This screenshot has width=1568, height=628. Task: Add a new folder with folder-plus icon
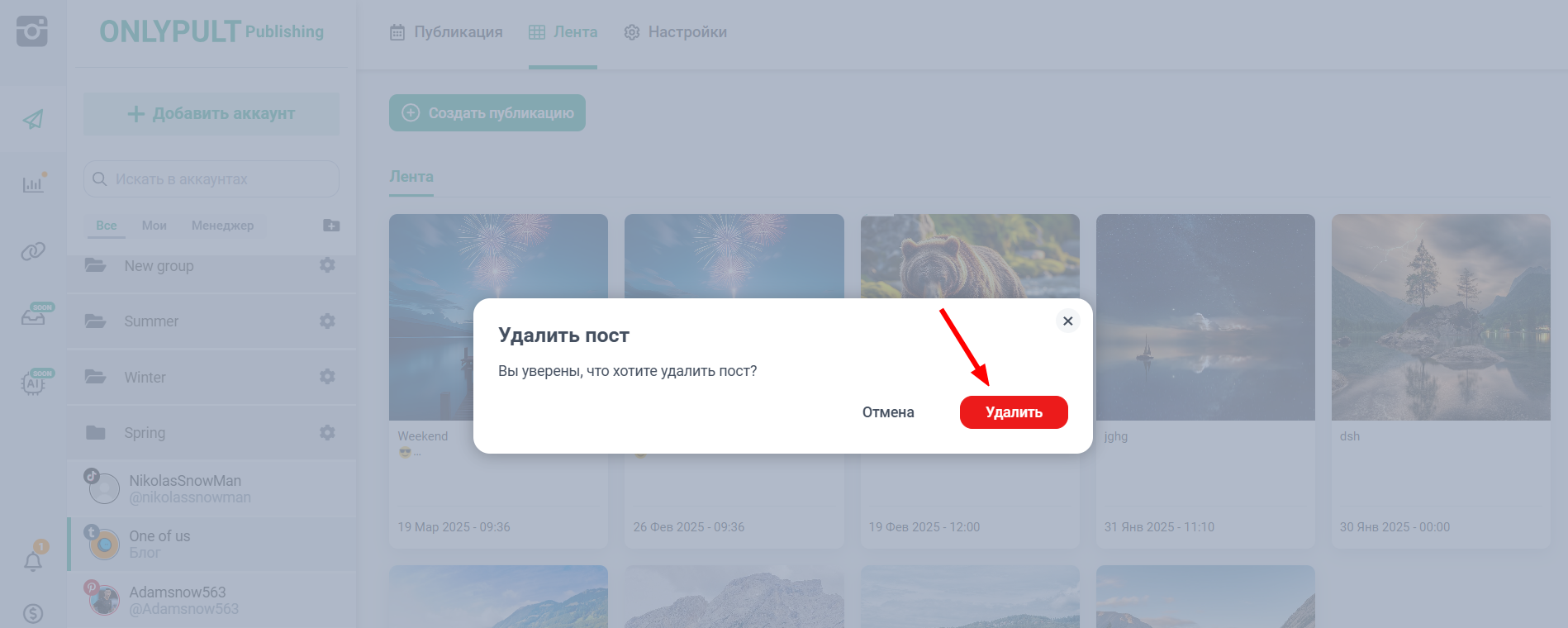(x=331, y=226)
